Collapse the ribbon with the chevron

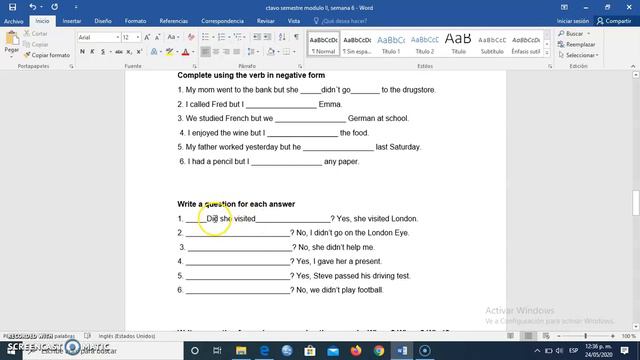(633, 66)
